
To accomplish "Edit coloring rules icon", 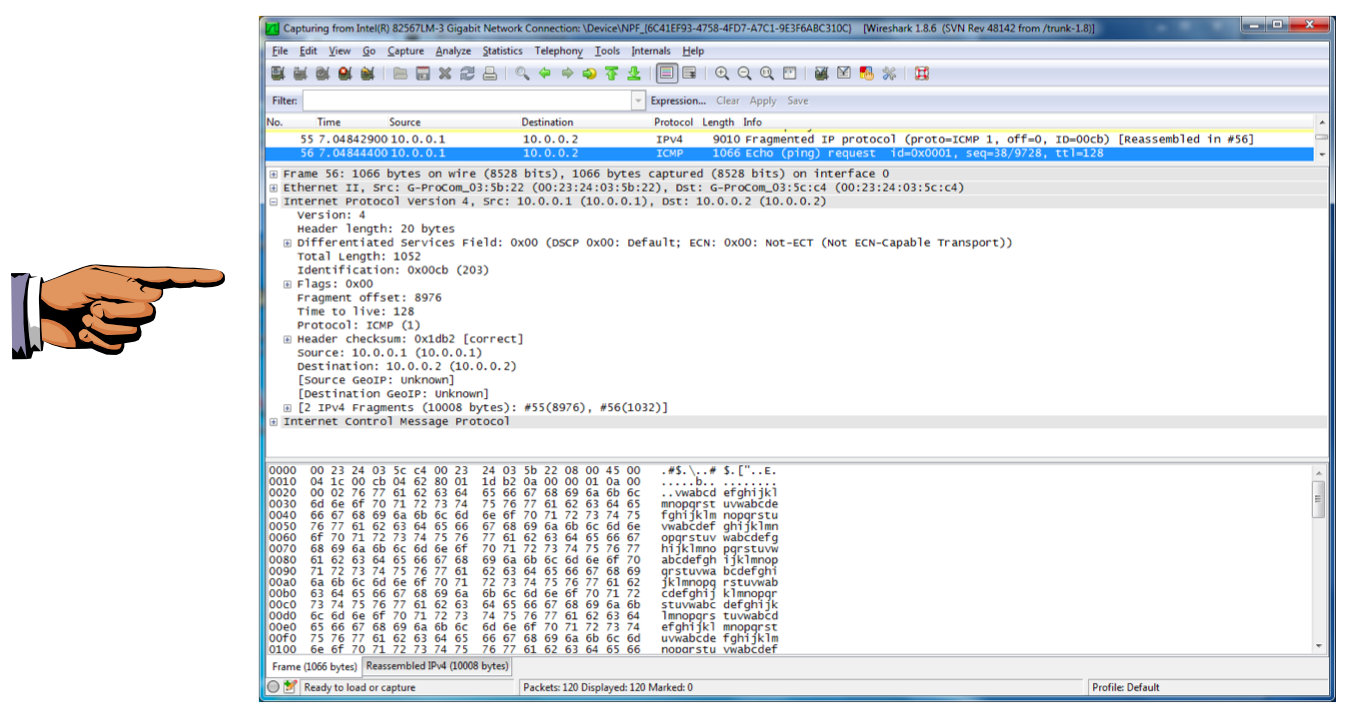I will (866, 73).
